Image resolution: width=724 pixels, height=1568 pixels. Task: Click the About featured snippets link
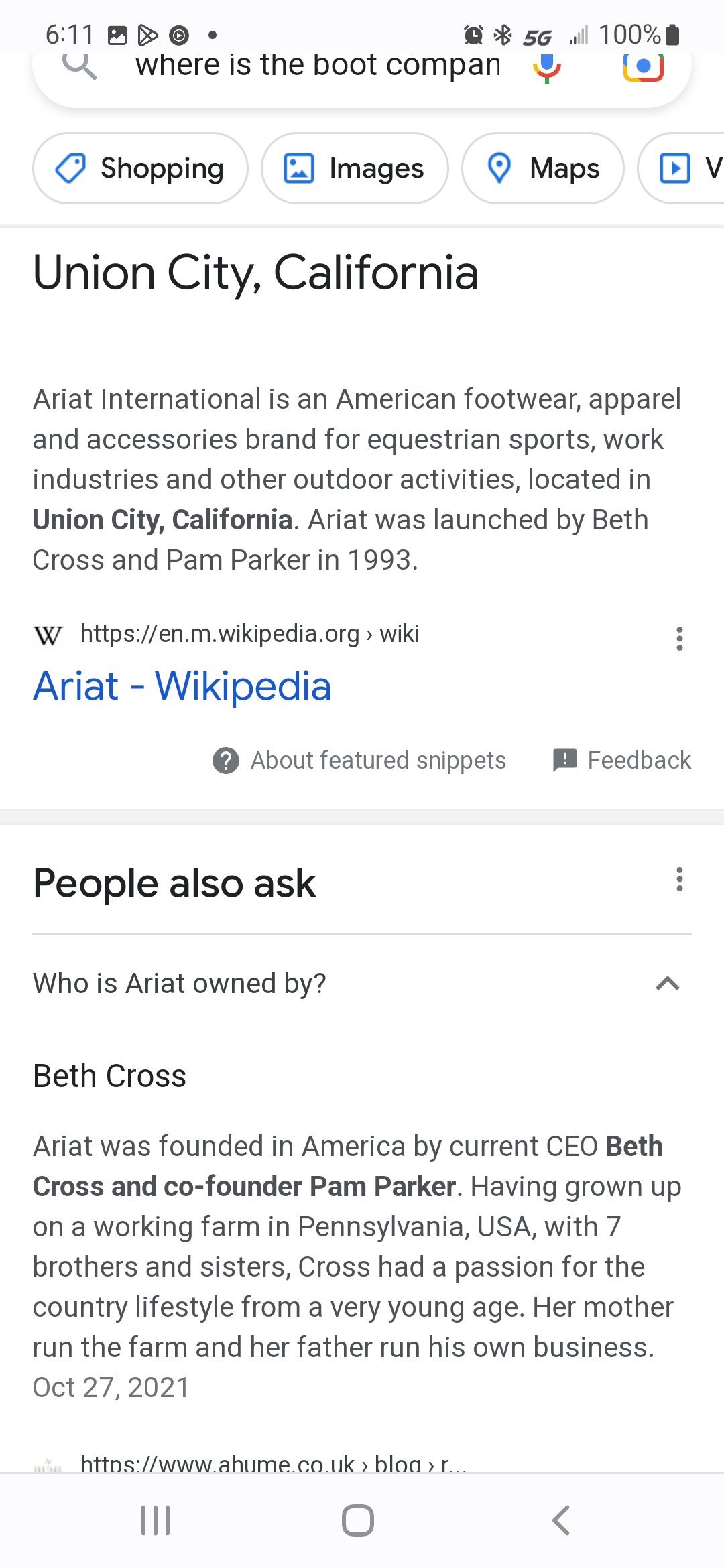click(378, 761)
